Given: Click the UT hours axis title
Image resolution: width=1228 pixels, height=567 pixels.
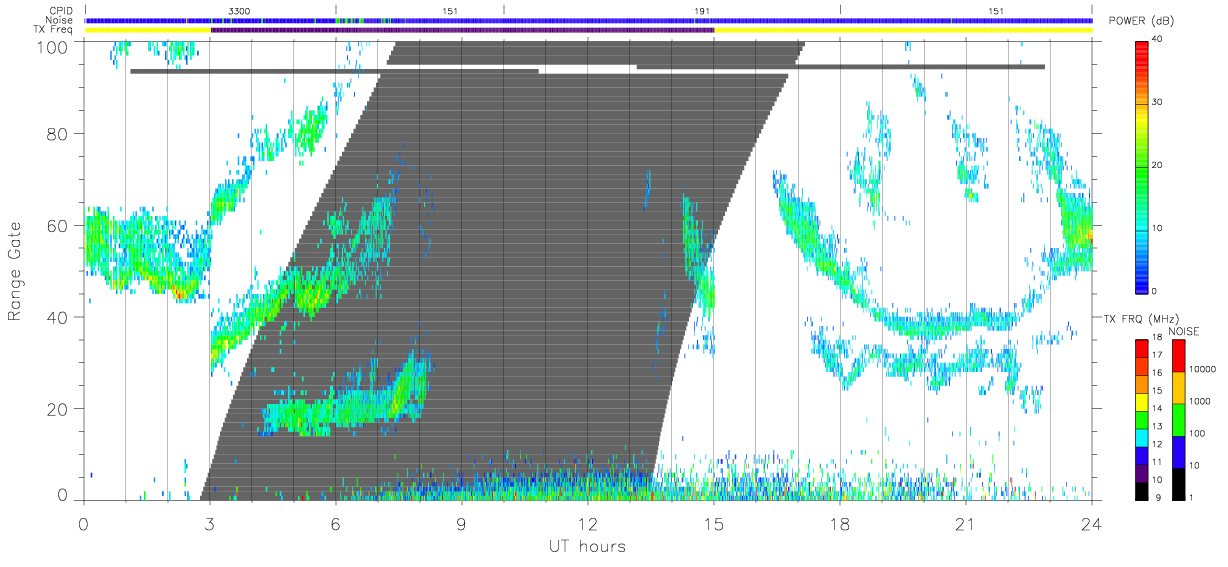Looking at the screenshot, I should coord(587,546).
